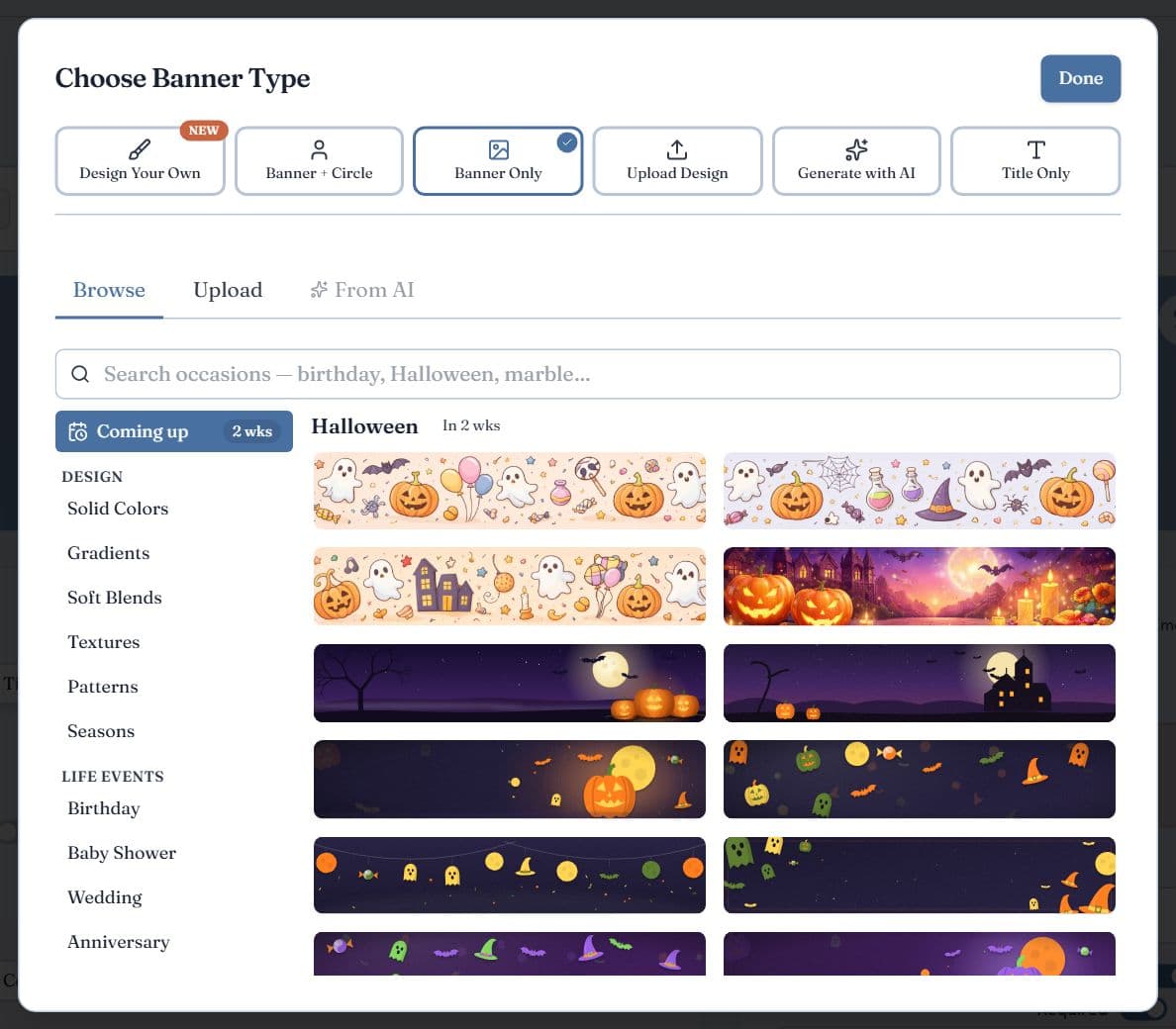Select the garland string lights Halloween banner
The height and width of the screenshot is (1029, 1176).
(509, 875)
